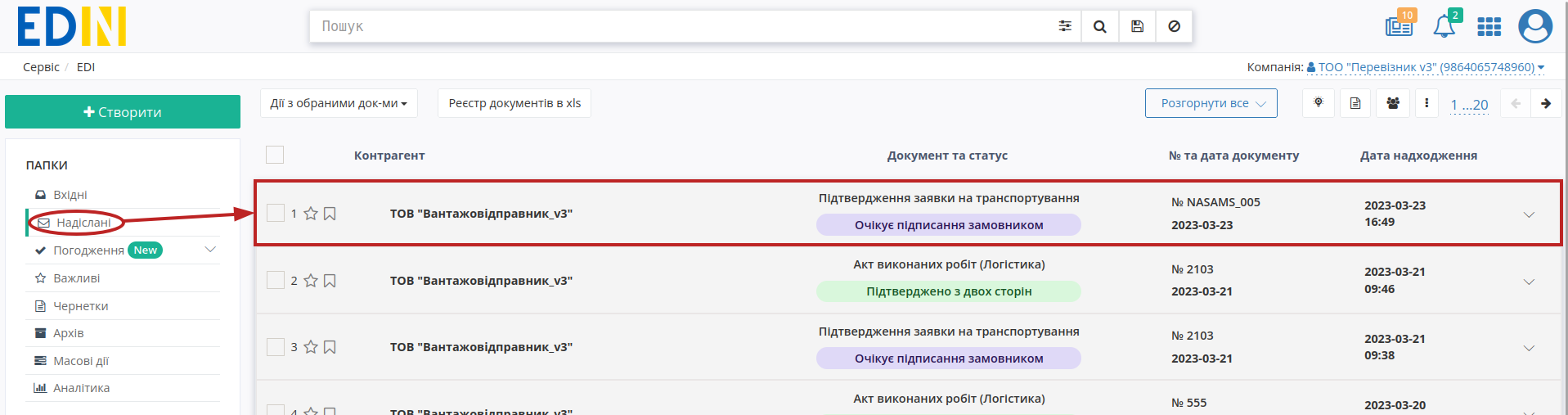Tick checkbox of row 1
The height and width of the screenshot is (415, 1568).
click(x=276, y=214)
